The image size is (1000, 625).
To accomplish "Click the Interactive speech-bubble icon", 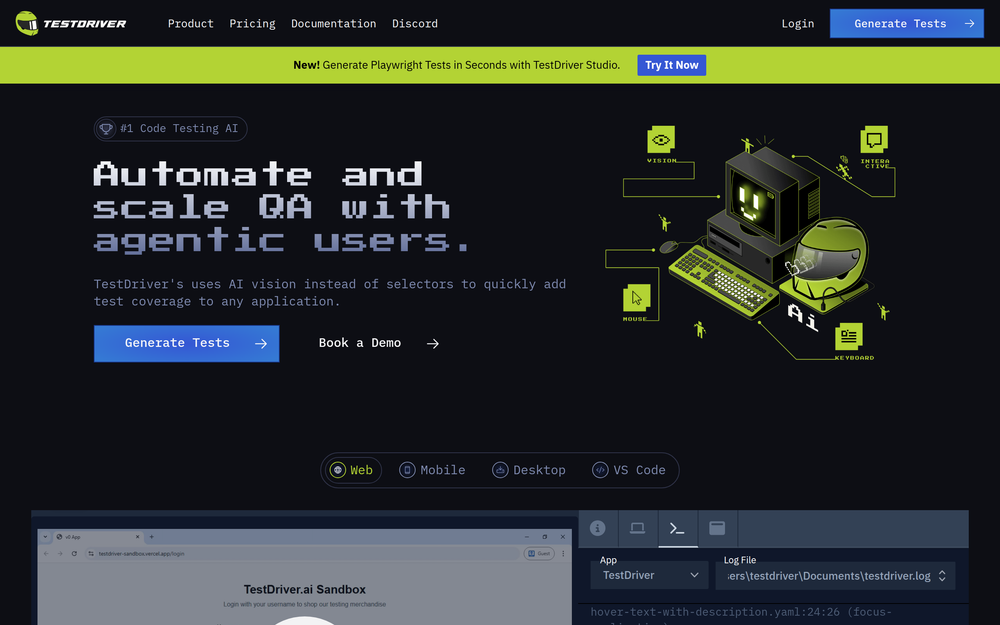I will pos(874,140).
